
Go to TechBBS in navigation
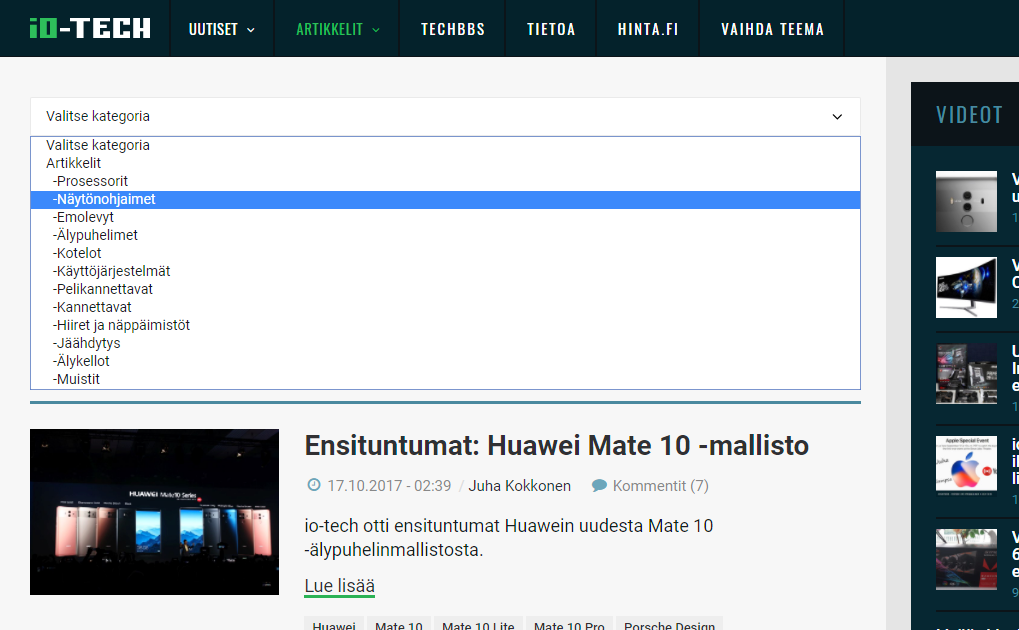(x=453, y=29)
